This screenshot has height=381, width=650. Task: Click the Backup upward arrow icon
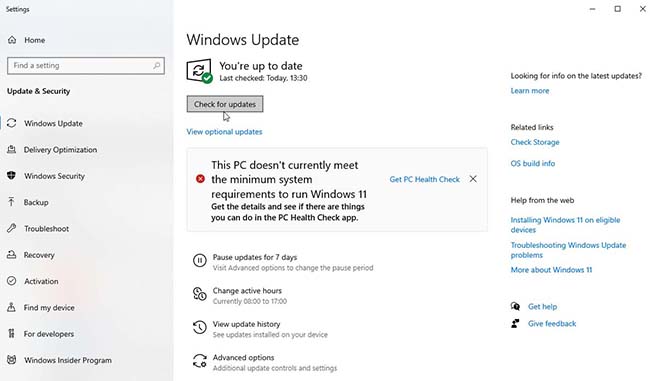coord(12,202)
